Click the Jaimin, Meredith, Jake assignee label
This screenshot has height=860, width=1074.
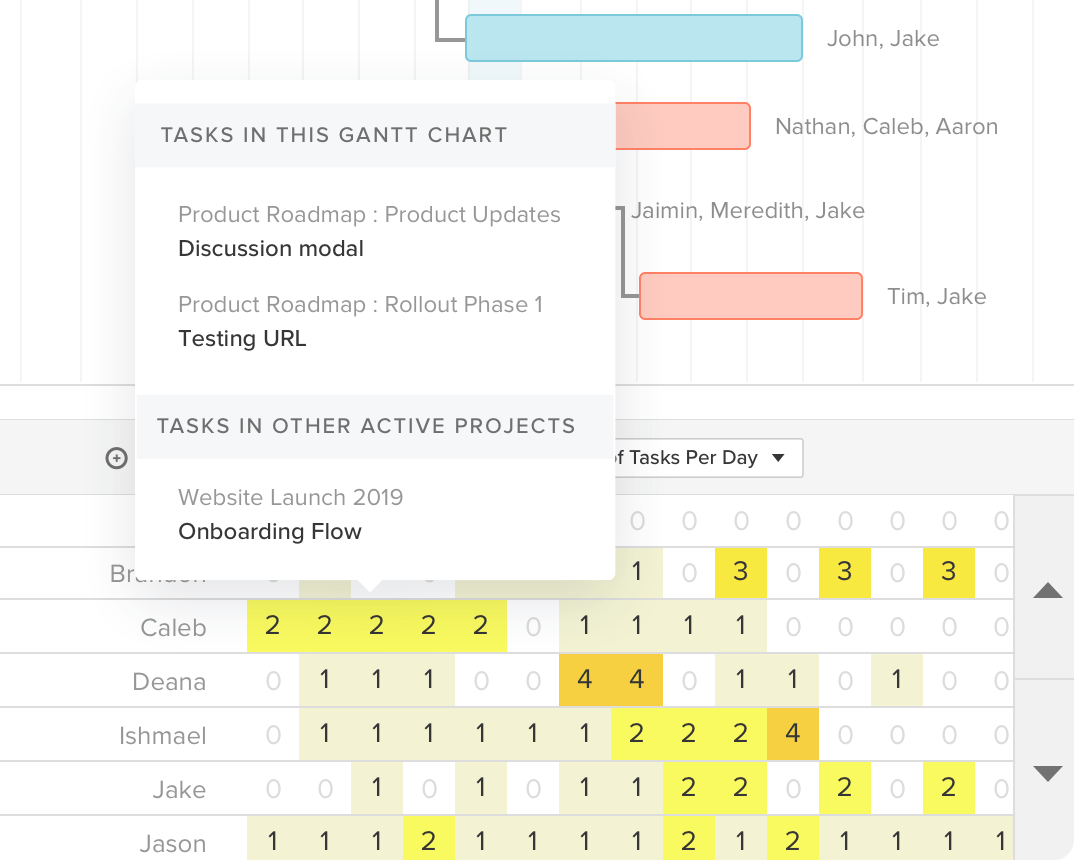747,210
